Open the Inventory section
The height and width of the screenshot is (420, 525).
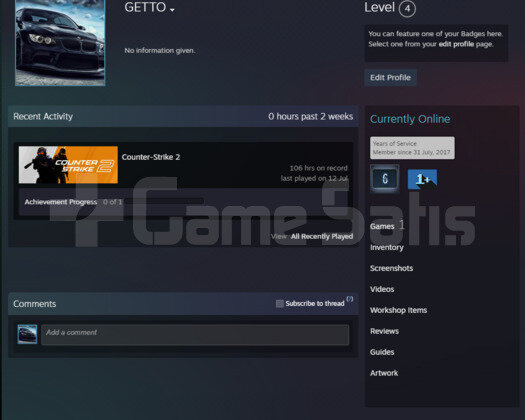387,247
